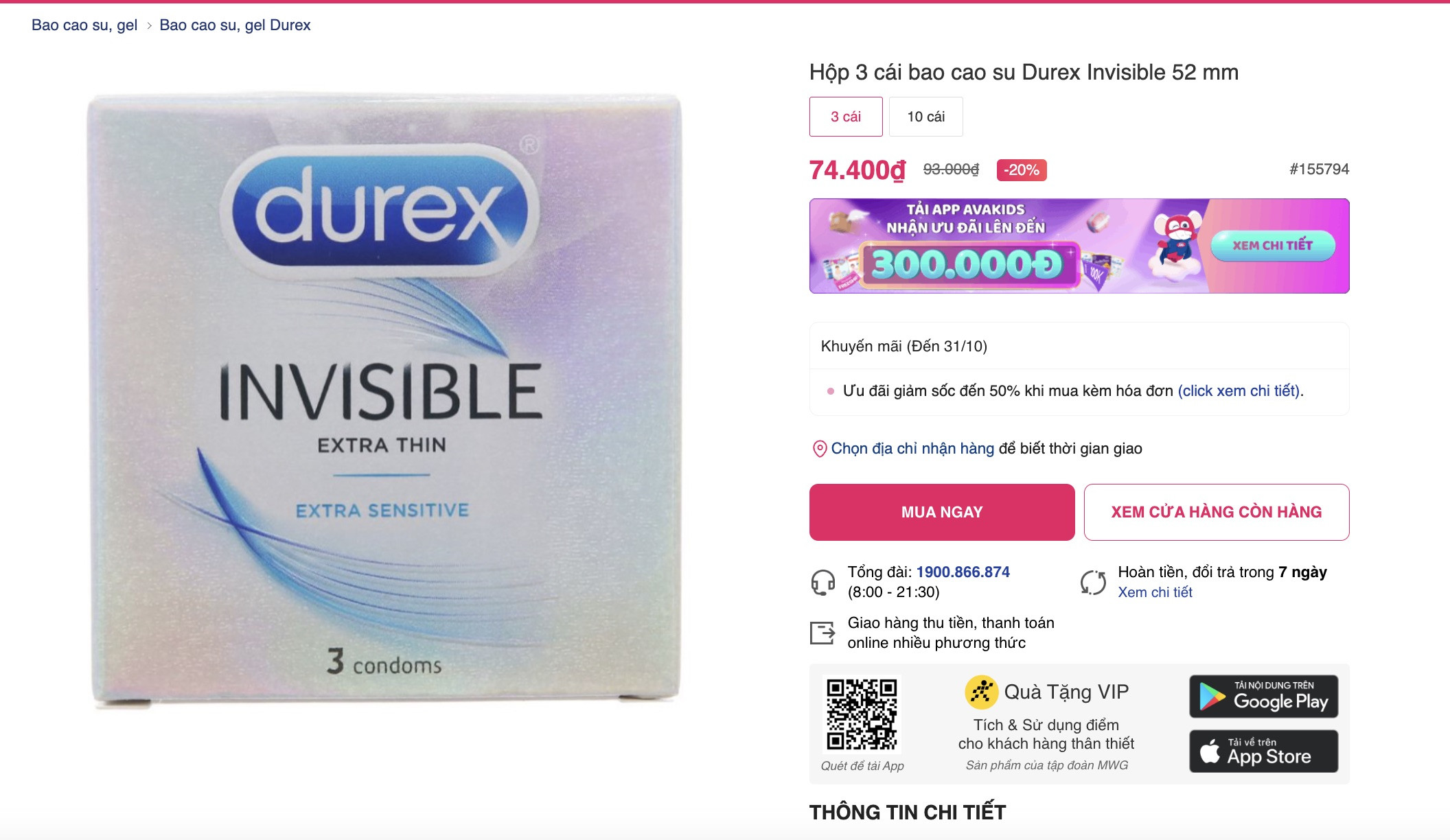This screenshot has height=840, width=1450.
Task: Click the Quà Tặng VIP yellow logo
Action: click(981, 692)
